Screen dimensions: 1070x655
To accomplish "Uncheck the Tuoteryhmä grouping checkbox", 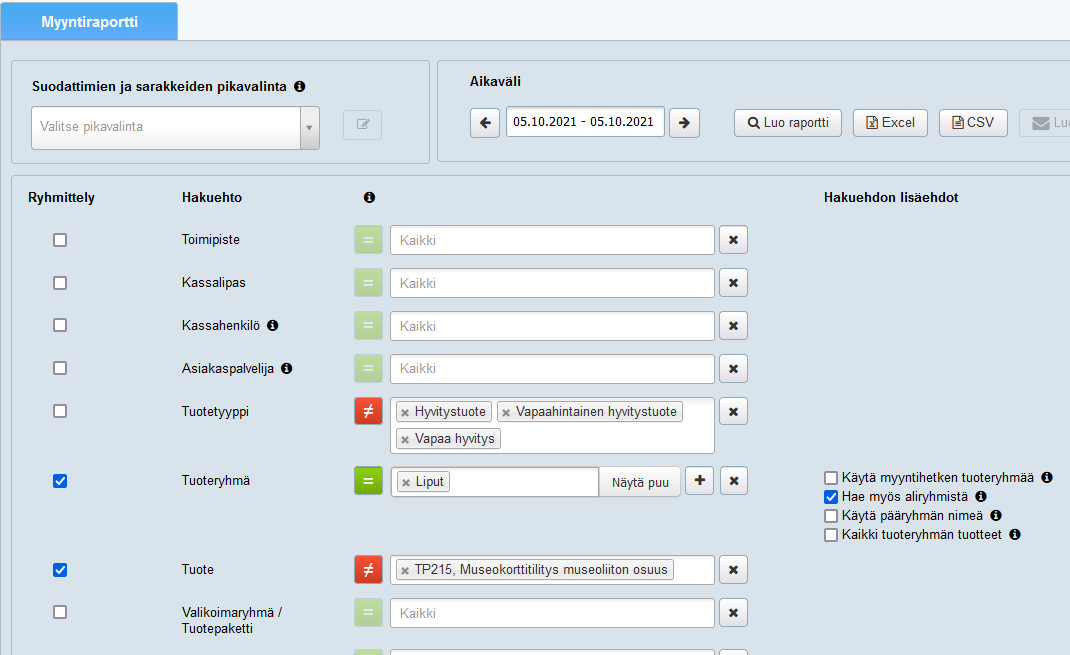I will (x=60, y=482).
